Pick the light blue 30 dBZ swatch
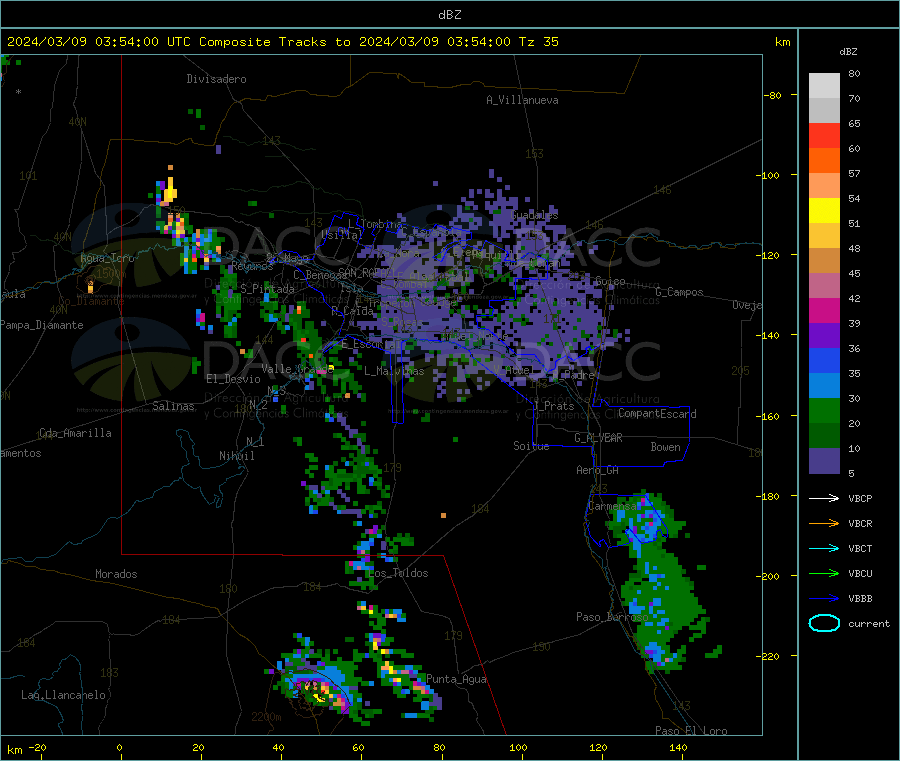The height and width of the screenshot is (761, 900). point(824,386)
